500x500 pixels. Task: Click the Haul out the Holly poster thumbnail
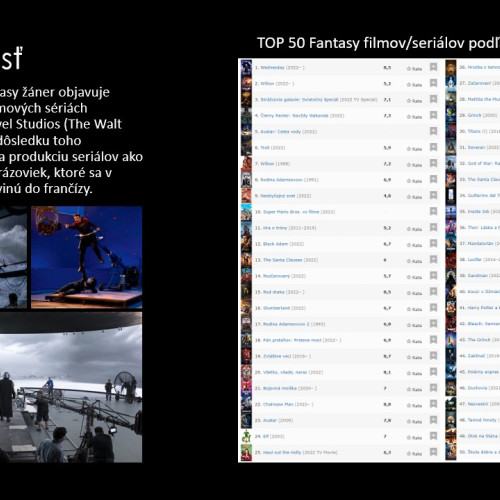point(246,452)
